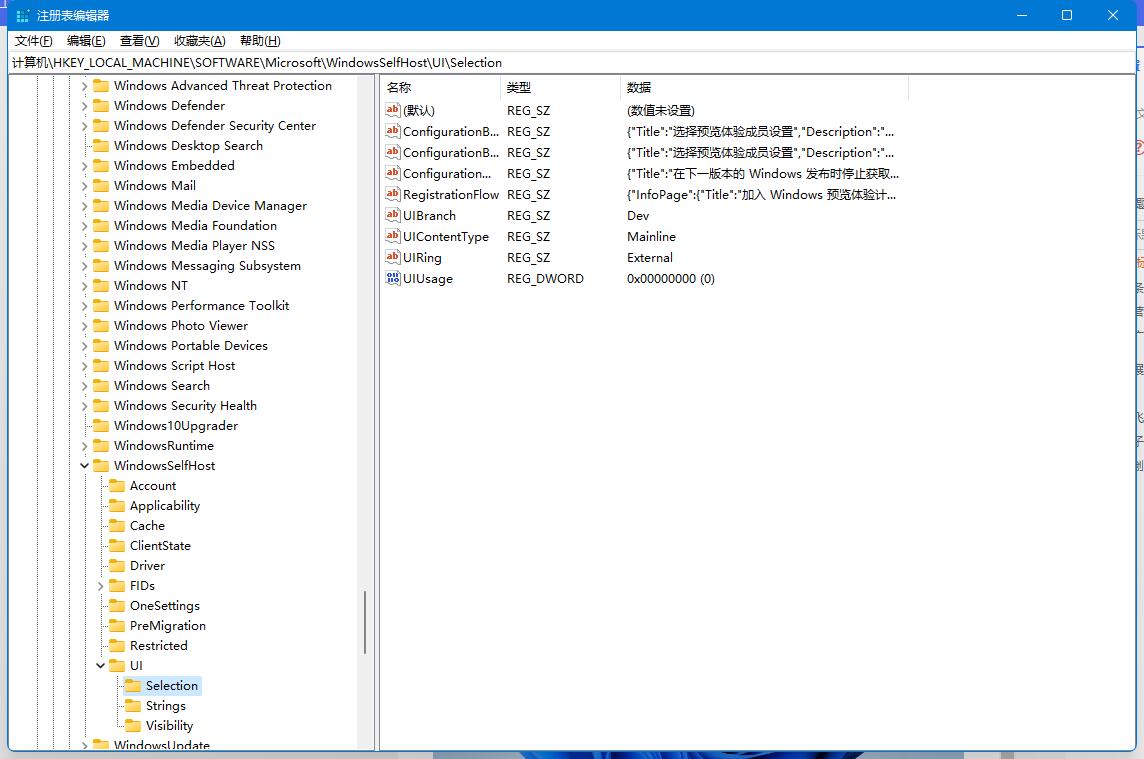
Task: Click the 'Mainline' data value
Action: (652, 236)
